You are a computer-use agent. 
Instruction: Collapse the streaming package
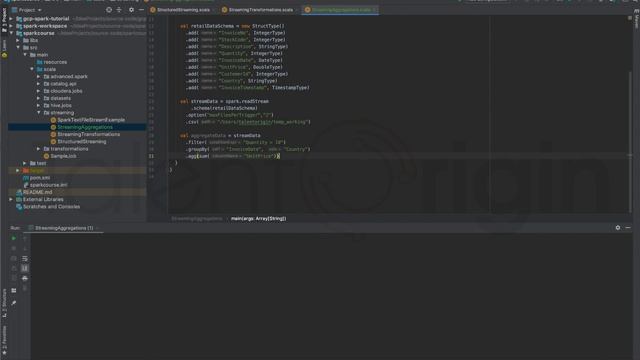[x=39, y=113]
